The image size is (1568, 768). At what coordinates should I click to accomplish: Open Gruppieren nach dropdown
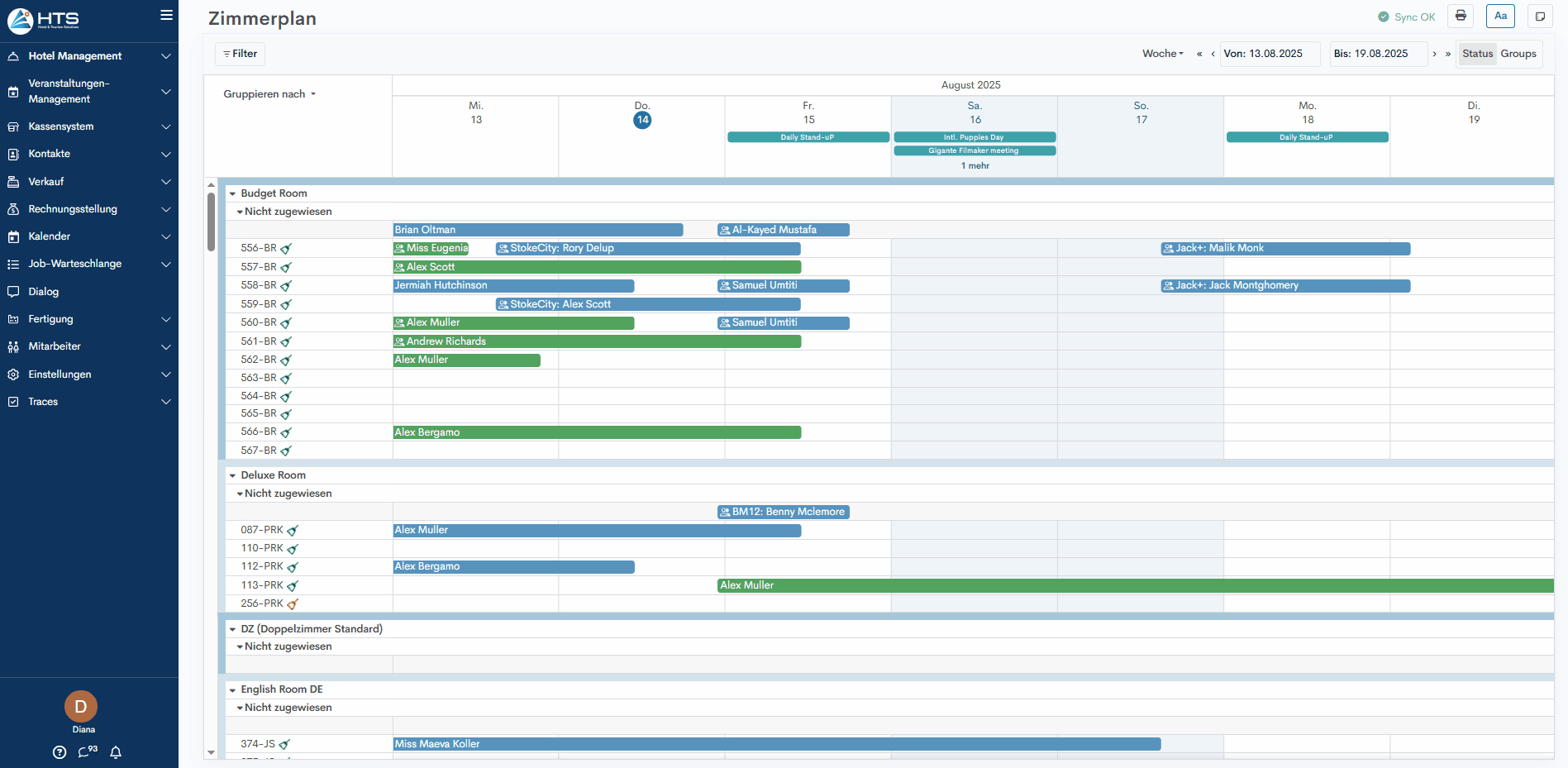(x=269, y=94)
